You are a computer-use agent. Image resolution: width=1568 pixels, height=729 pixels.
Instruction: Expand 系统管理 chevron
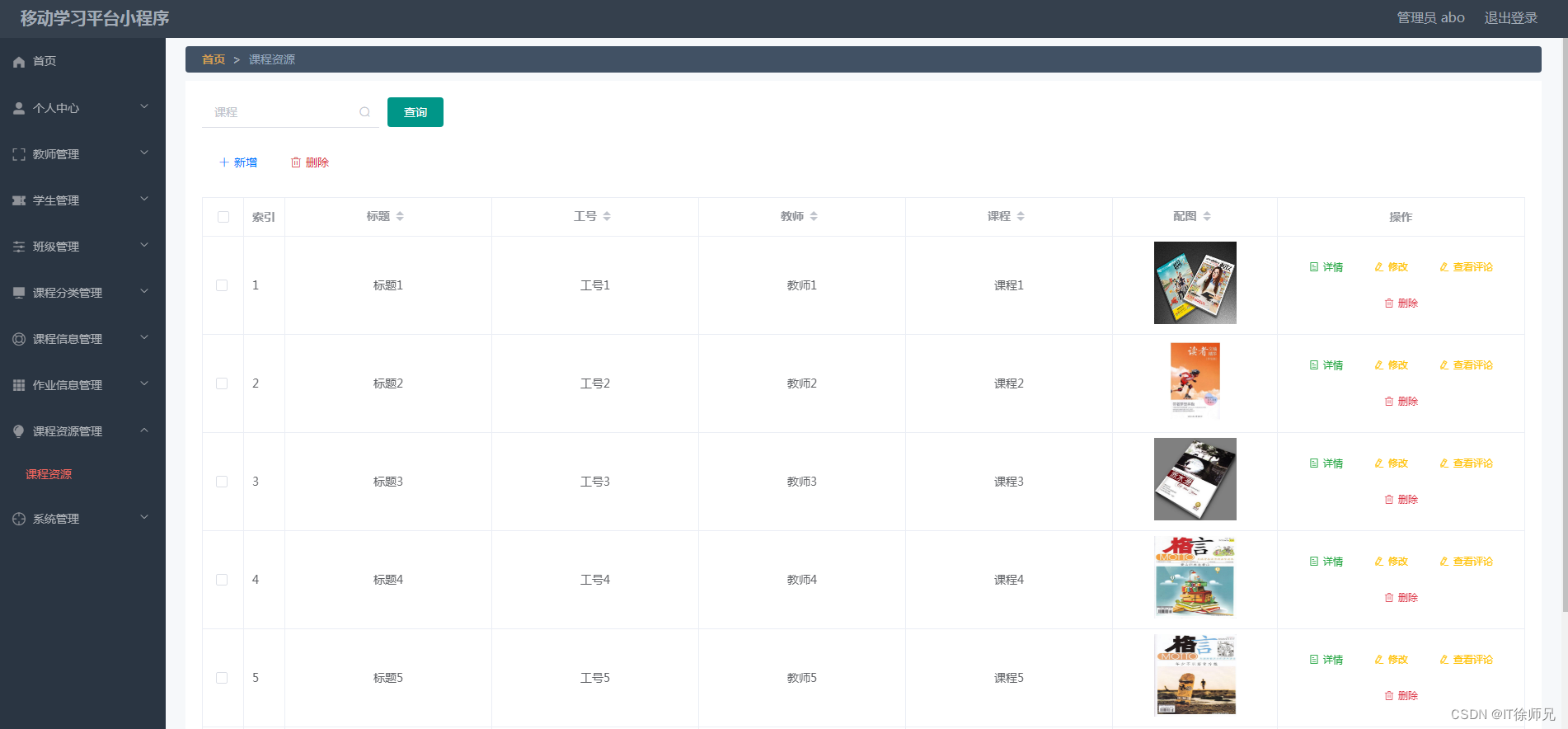coord(144,517)
